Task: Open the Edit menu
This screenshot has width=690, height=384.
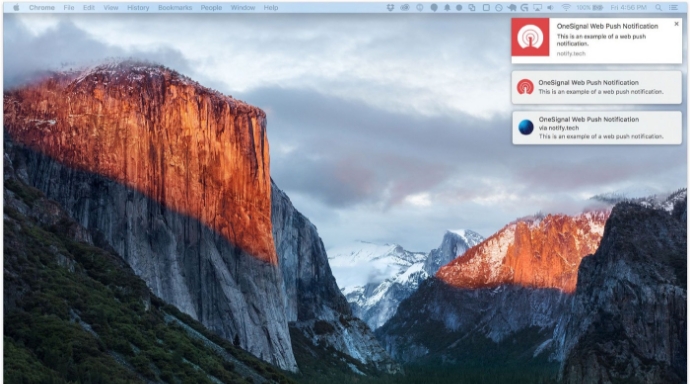Action: click(x=89, y=7)
